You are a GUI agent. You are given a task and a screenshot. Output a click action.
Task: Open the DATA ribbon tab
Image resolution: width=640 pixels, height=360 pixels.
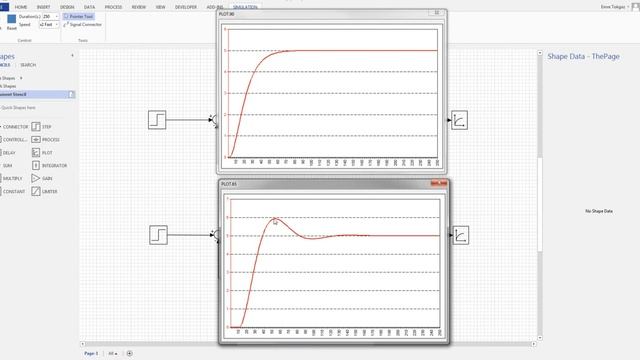point(89,7)
